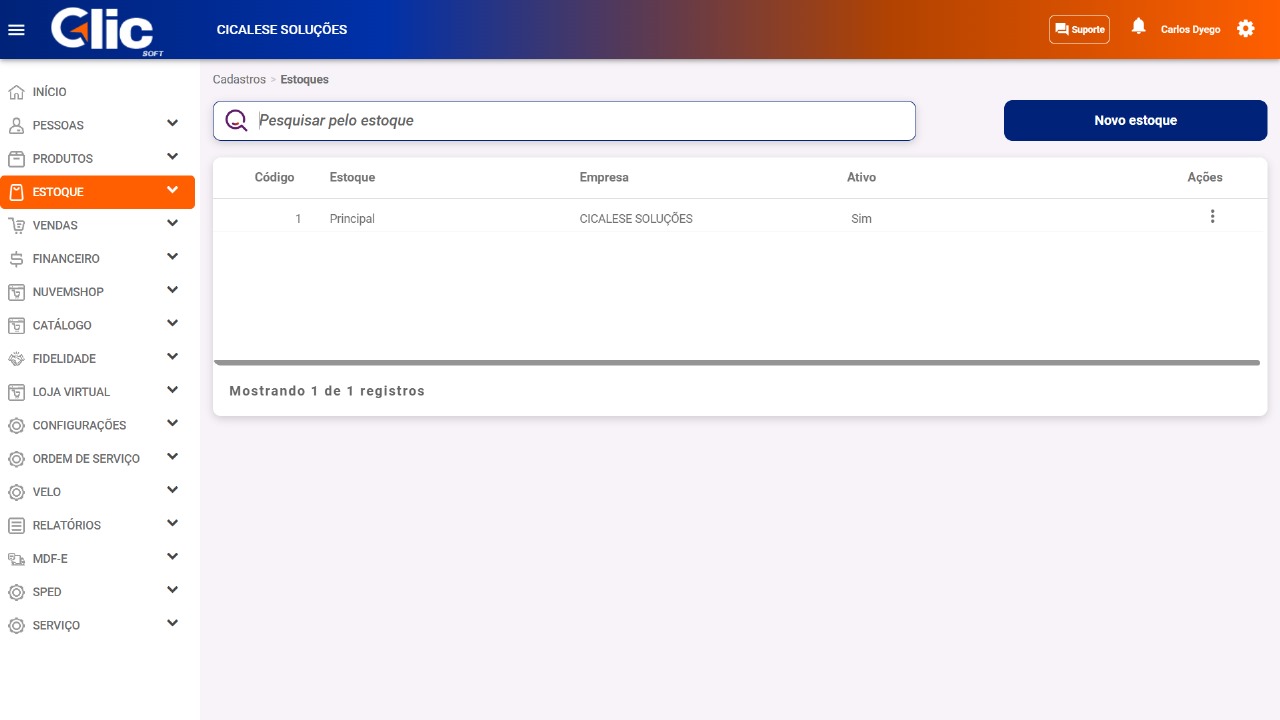Click the Início home icon
Viewport: 1280px width, 720px height.
16,92
